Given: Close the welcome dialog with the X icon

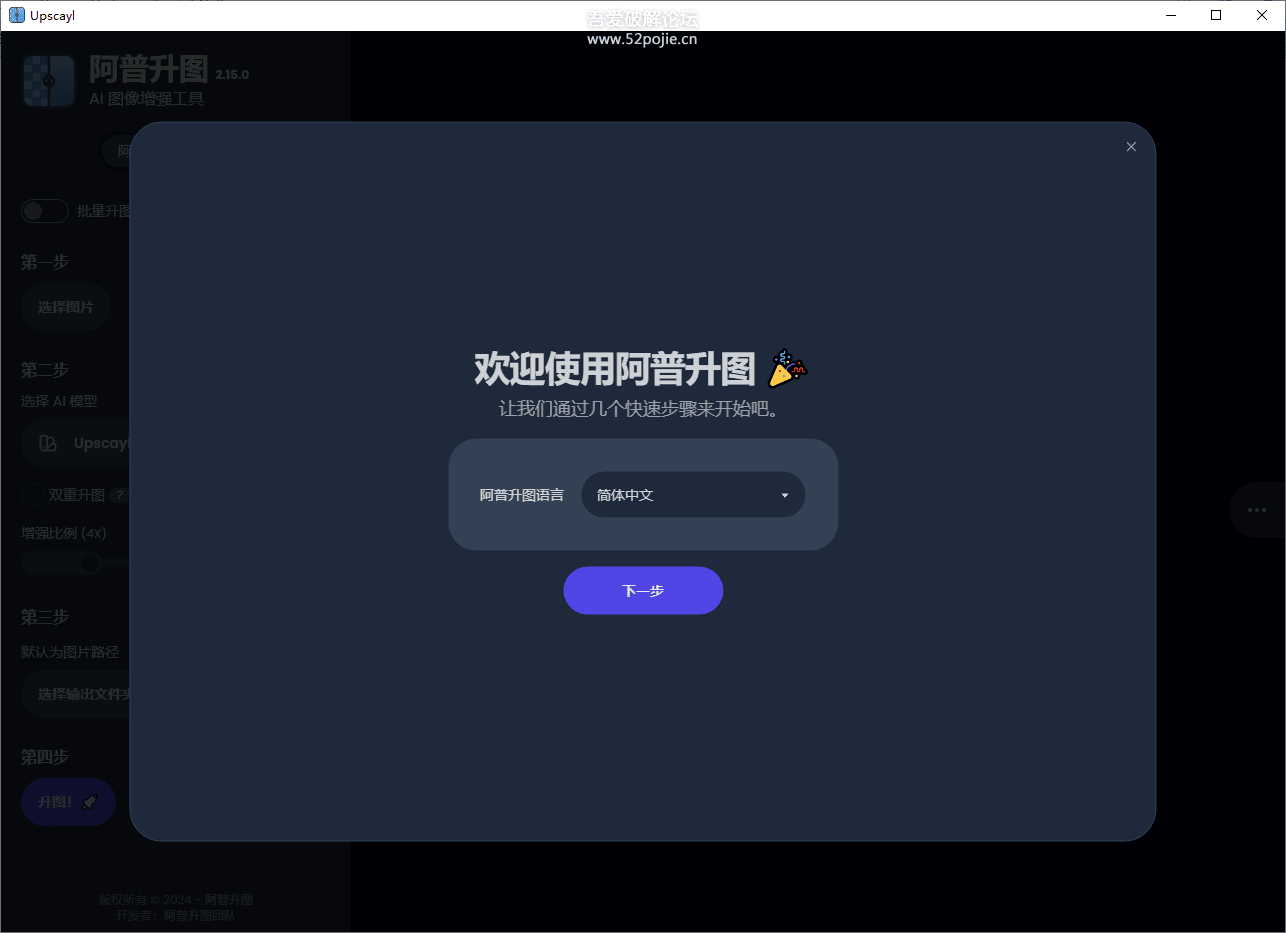Looking at the screenshot, I should tap(1131, 147).
